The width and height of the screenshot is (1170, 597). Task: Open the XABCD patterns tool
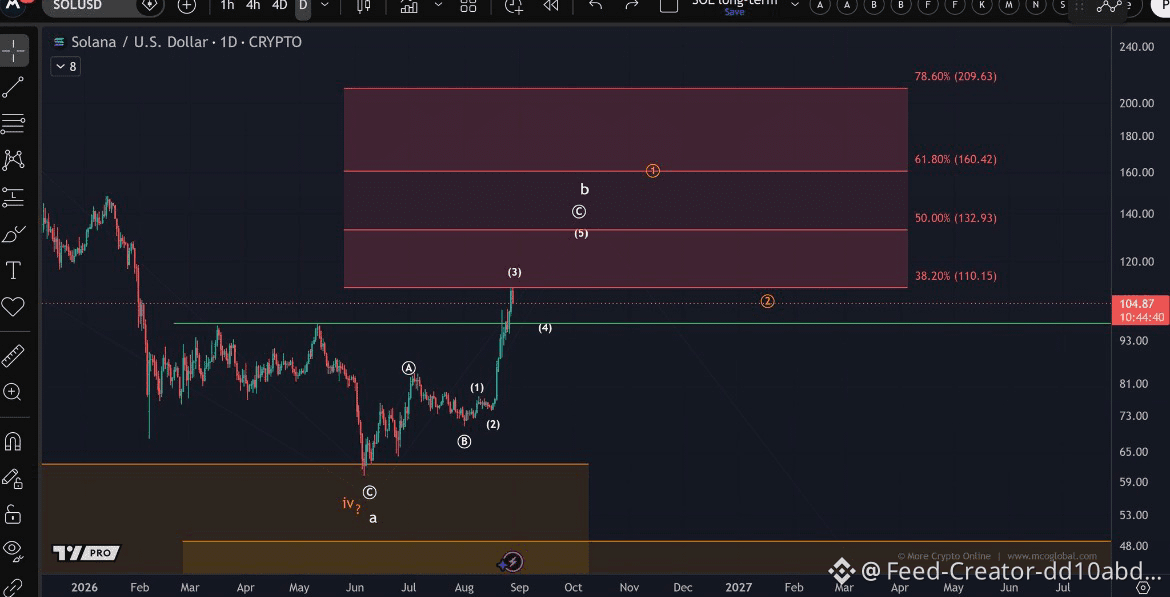coord(13,160)
